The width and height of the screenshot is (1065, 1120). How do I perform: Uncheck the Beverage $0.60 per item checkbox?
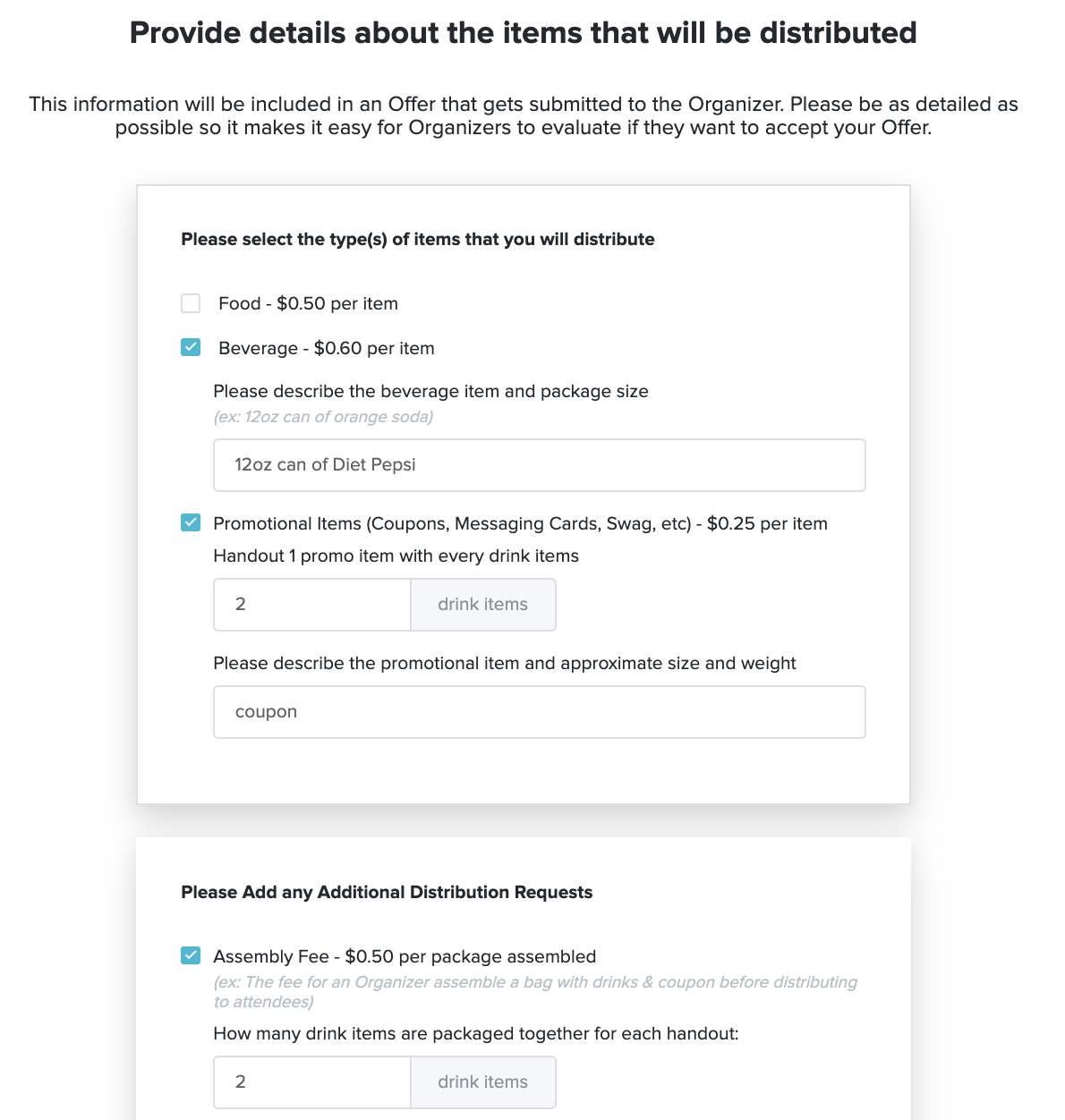coord(191,347)
